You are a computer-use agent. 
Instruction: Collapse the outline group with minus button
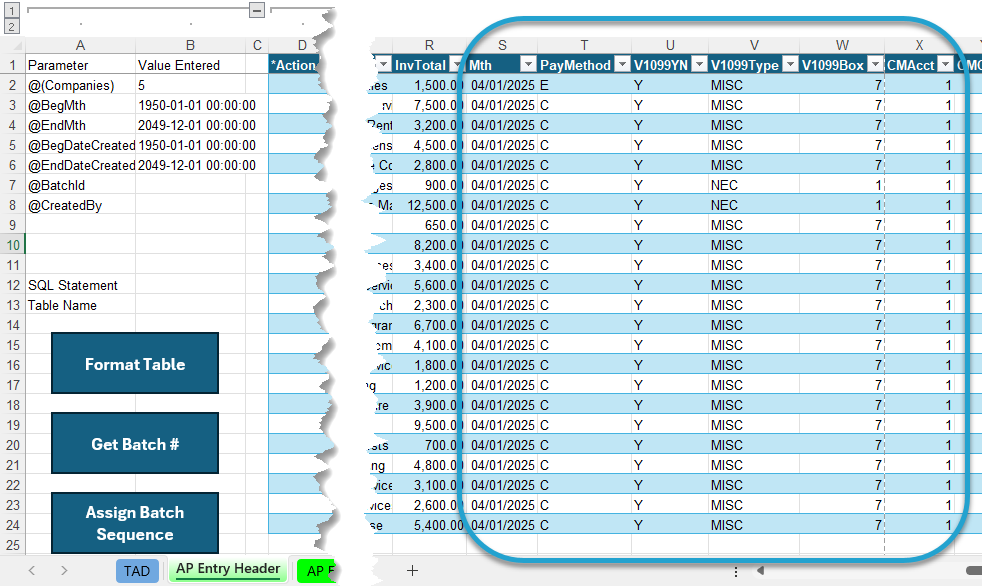(257, 10)
